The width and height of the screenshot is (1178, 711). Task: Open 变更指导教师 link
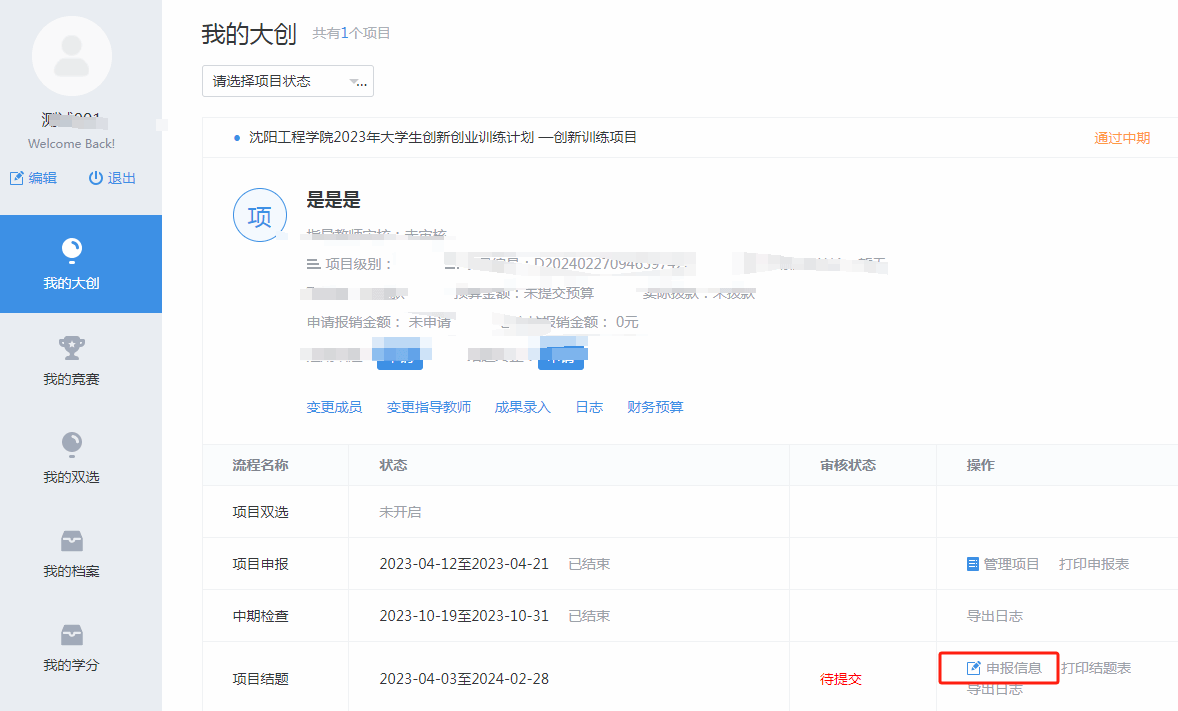429,407
